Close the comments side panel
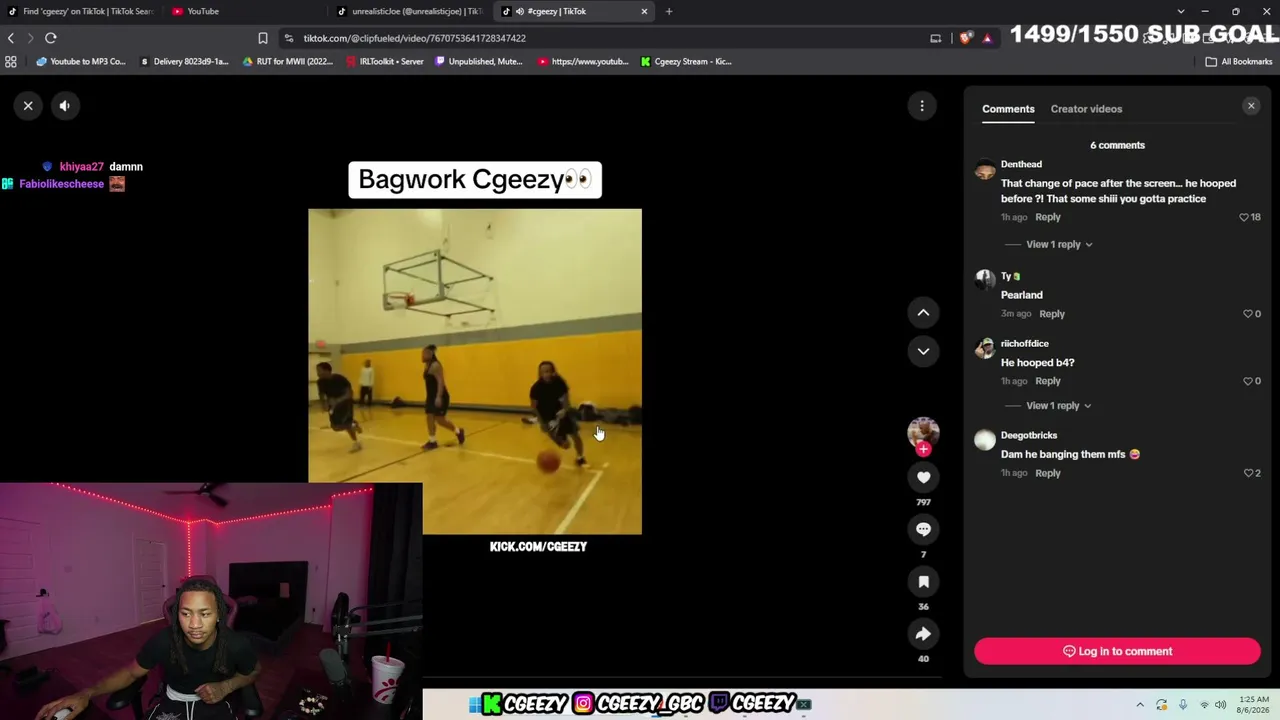The image size is (1280, 720). [1251, 106]
